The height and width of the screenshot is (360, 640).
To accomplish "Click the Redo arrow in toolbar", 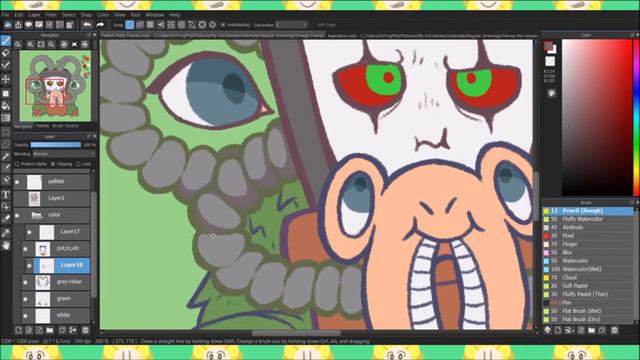I will pyautogui.click(x=100, y=25).
